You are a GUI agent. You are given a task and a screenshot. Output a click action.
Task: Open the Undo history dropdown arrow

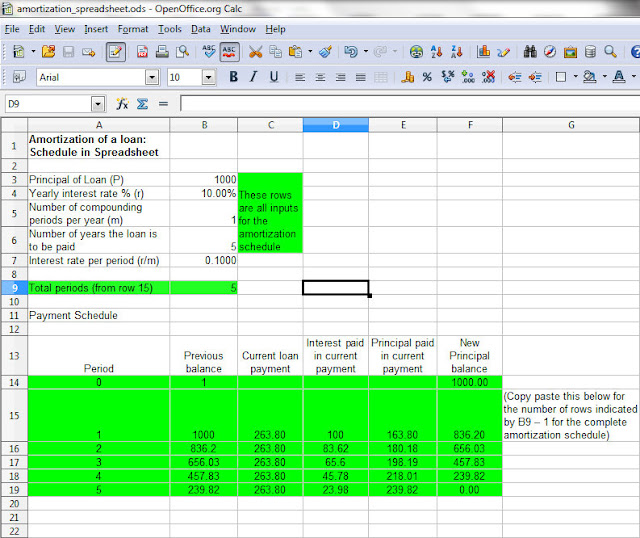(x=366, y=51)
